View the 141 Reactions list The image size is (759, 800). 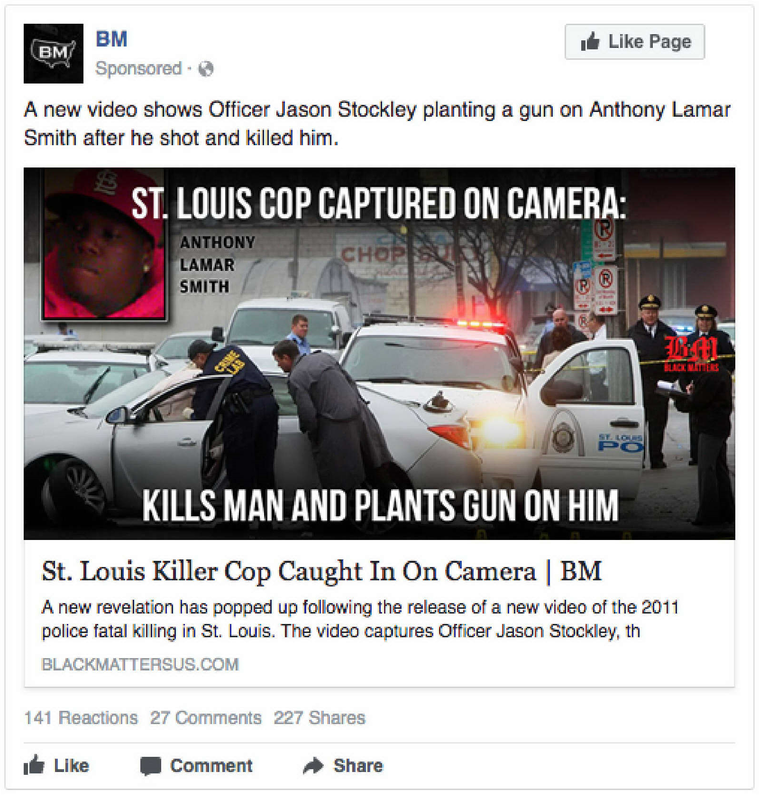pyautogui.click(x=81, y=718)
